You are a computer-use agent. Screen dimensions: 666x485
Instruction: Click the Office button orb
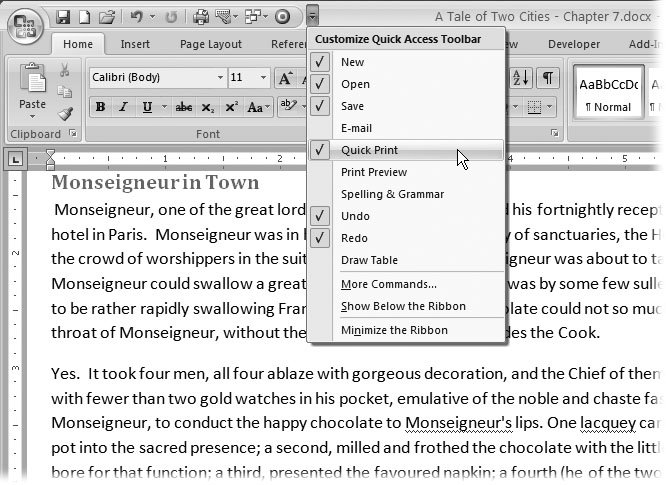[x=24, y=25]
